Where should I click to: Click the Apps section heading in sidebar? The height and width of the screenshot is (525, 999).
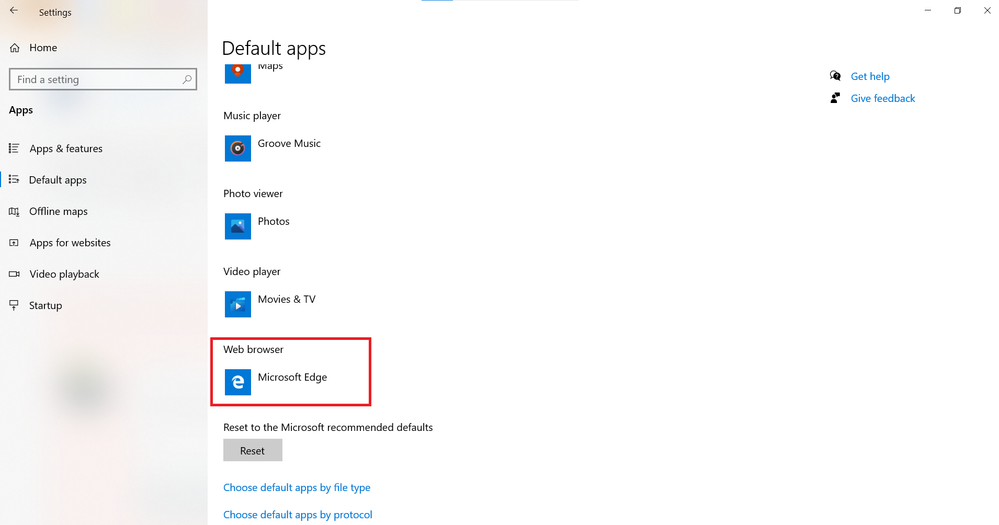point(20,110)
